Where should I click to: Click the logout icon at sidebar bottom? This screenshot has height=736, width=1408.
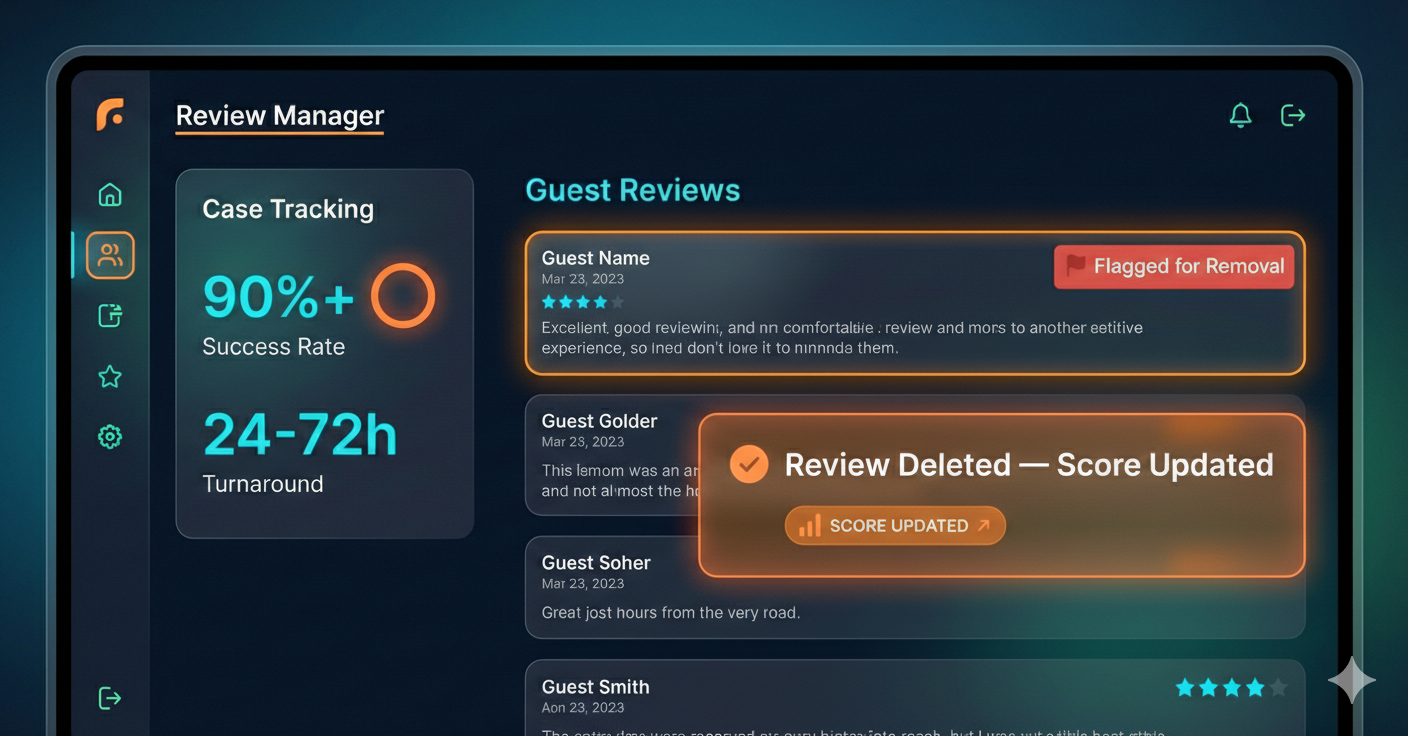point(110,698)
